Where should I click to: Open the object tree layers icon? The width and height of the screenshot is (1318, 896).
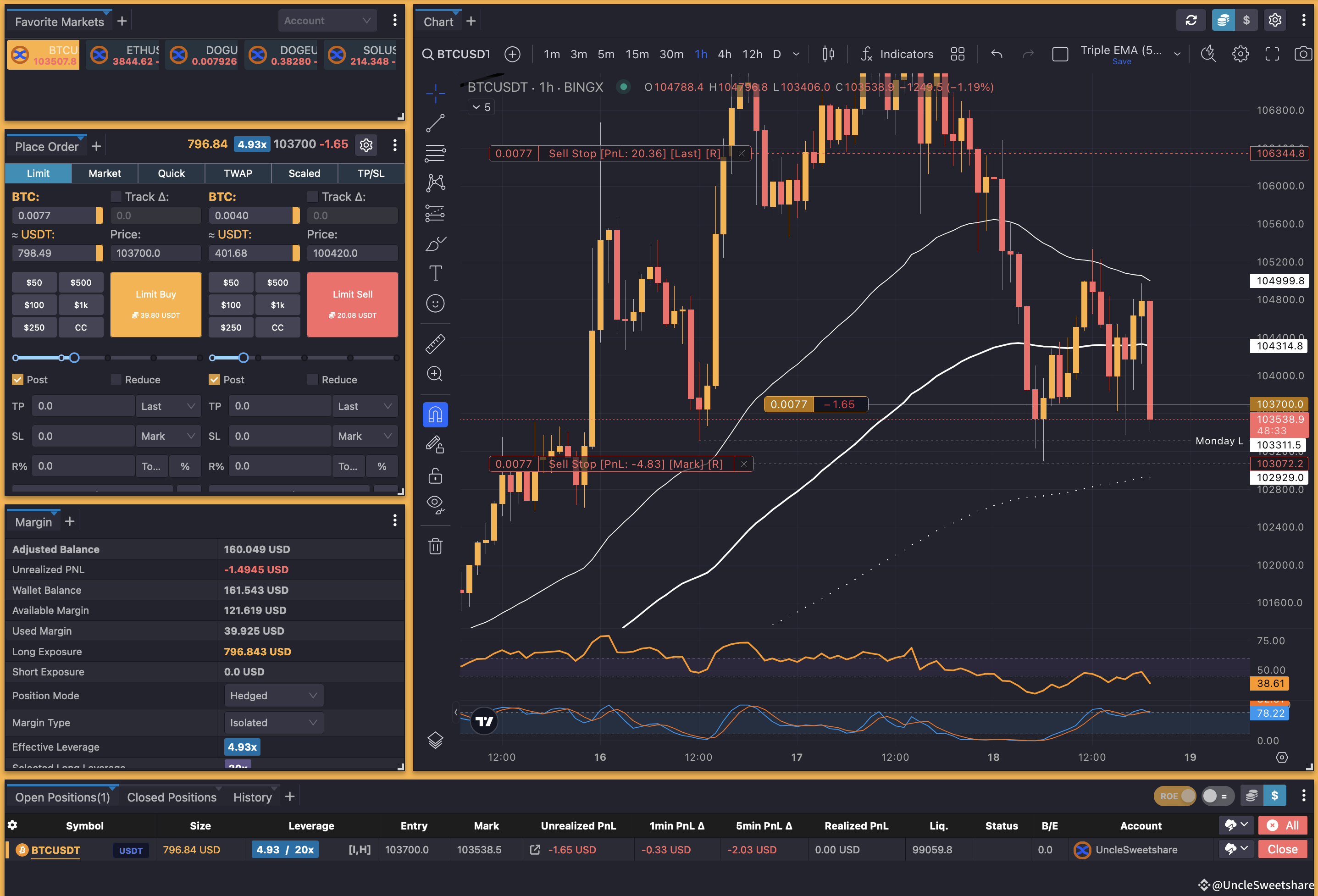[x=435, y=740]
